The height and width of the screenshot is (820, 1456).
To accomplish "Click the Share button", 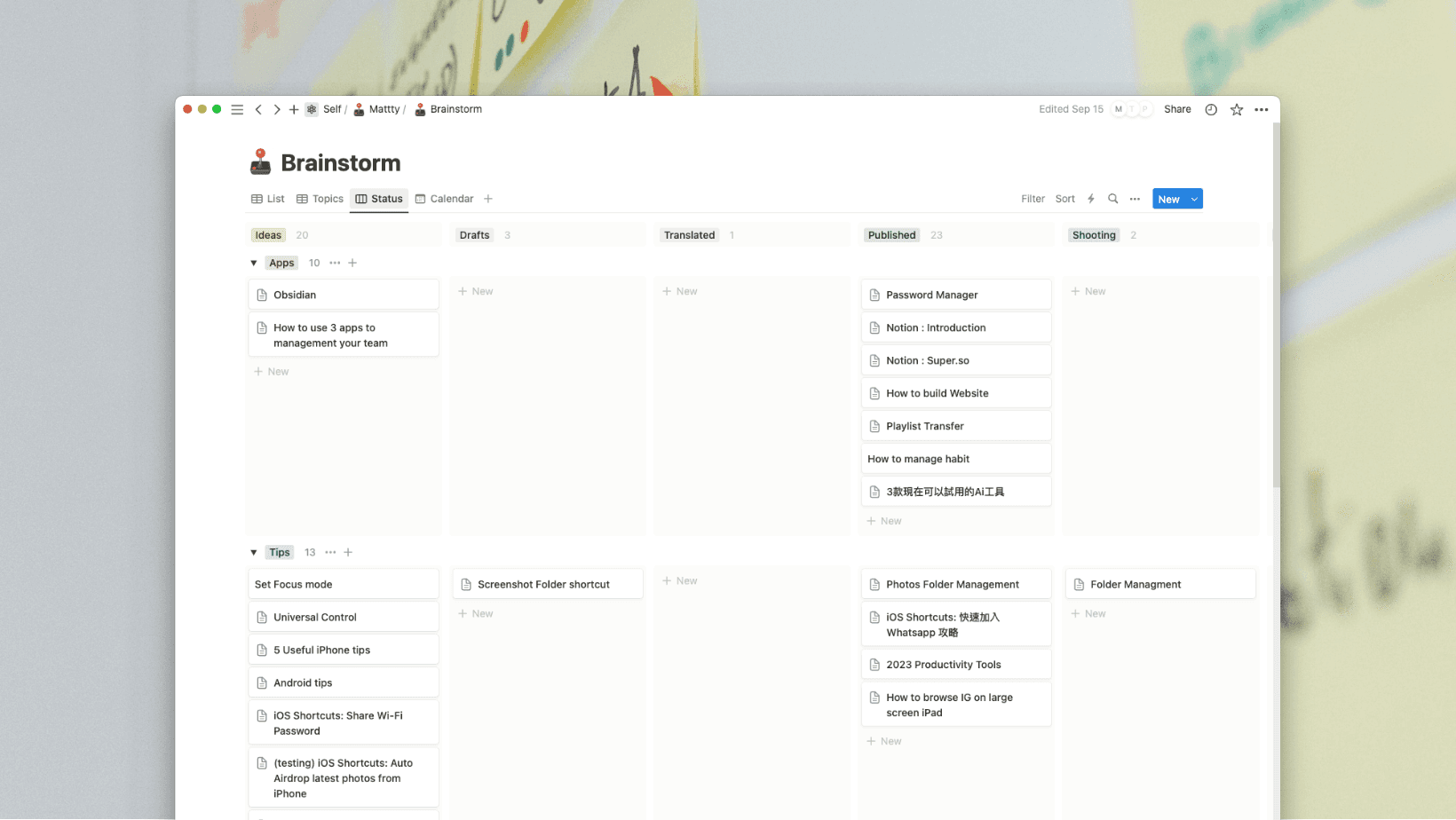I will [x=1177, y=109].
